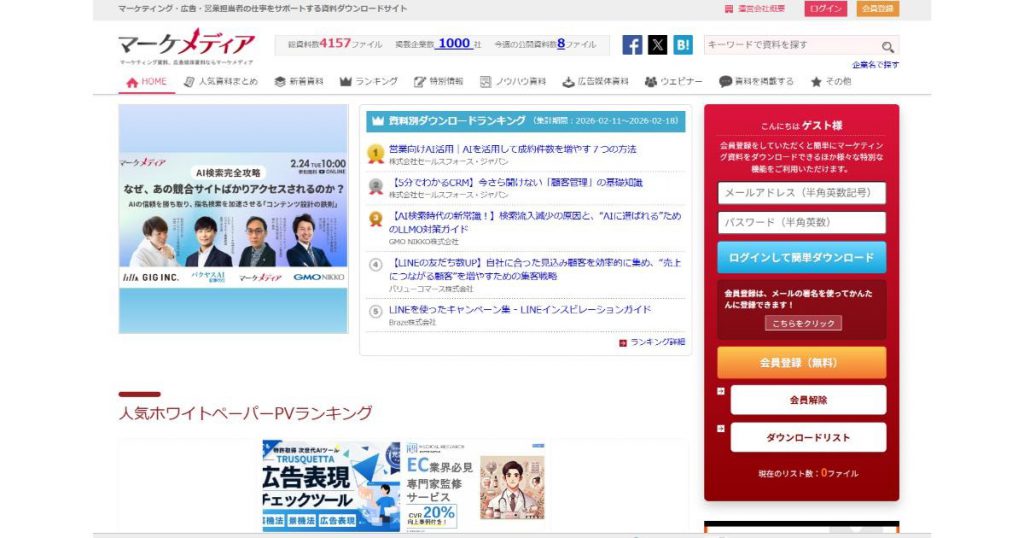Click the AI検索完全攻略 webinar banner
This screenshot has height=538, width=1024.
233,219
